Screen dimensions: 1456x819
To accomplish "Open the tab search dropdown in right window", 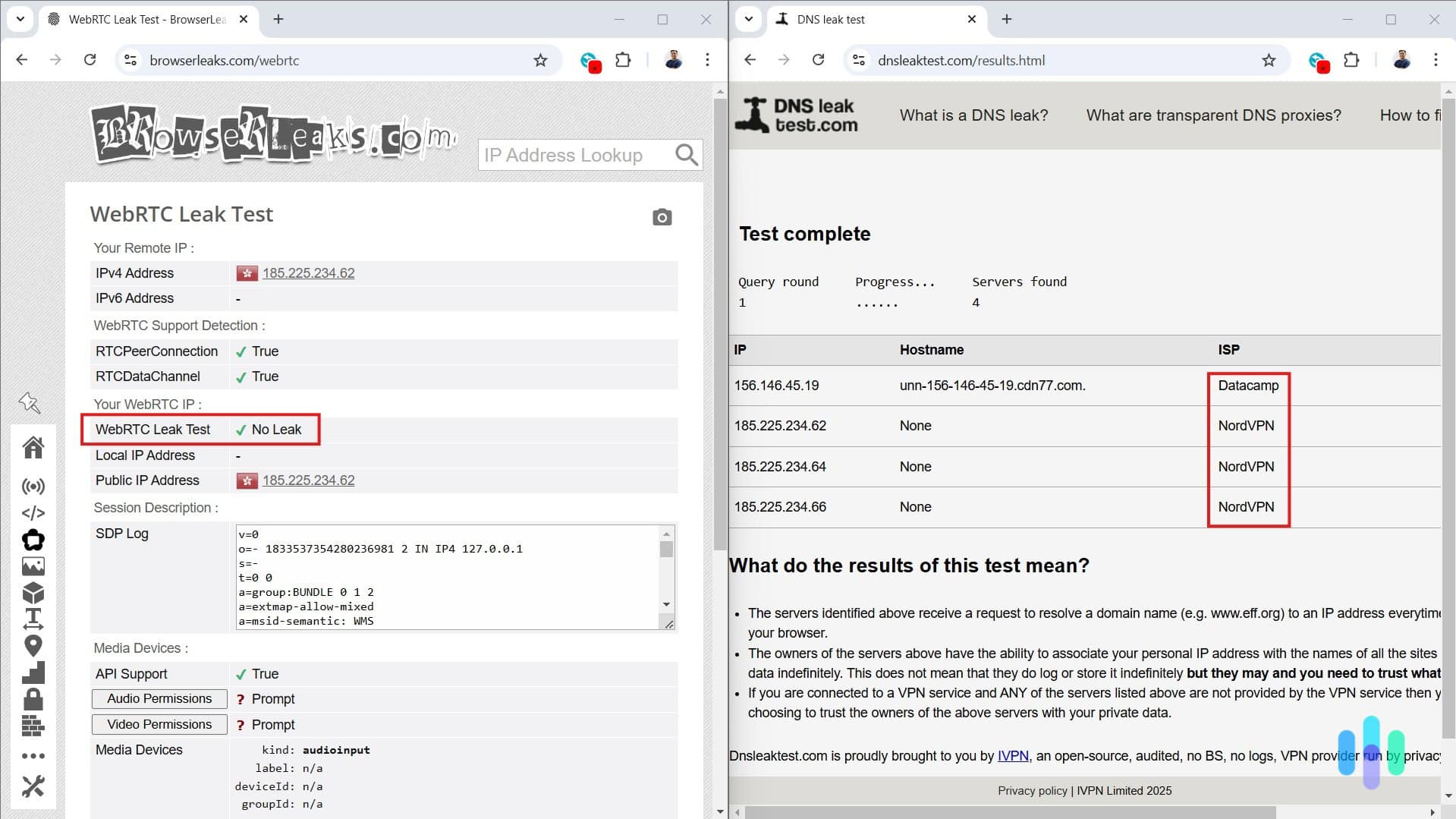I will pos(750,19).
